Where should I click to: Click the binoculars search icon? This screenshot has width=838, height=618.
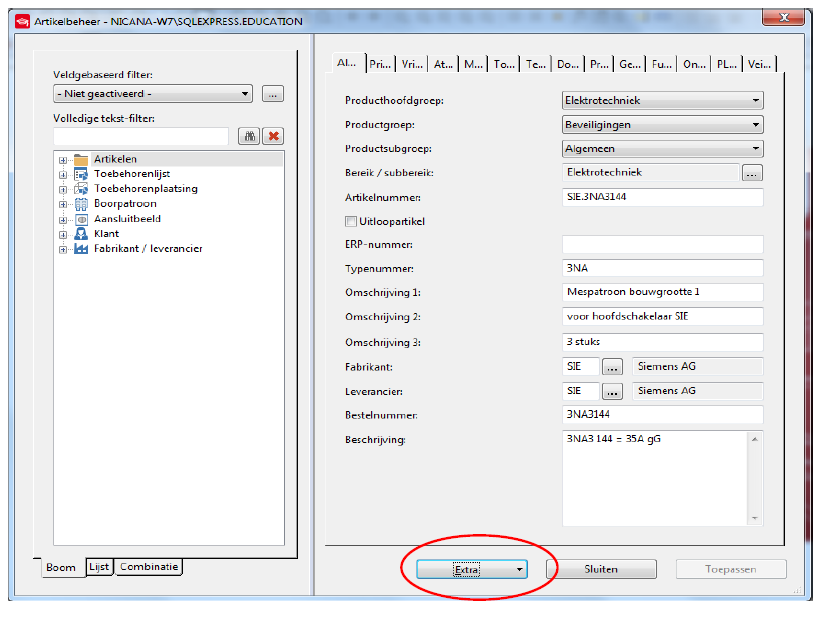pos(249,136)
